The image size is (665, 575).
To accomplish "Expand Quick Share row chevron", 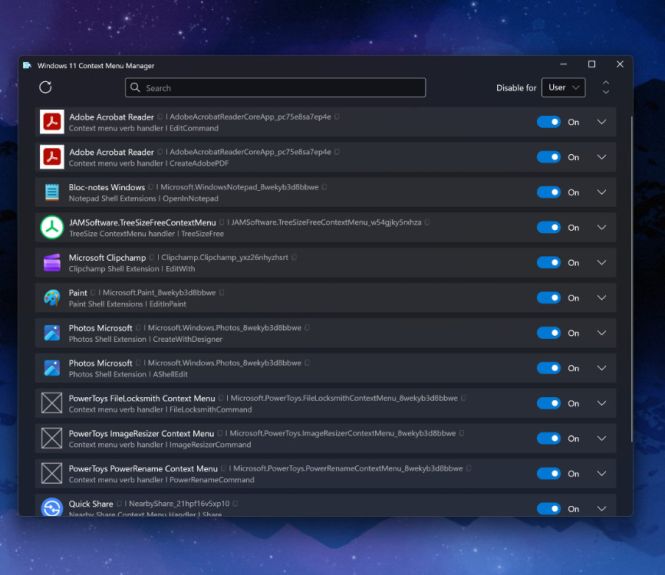I will (x=601, y=508).
